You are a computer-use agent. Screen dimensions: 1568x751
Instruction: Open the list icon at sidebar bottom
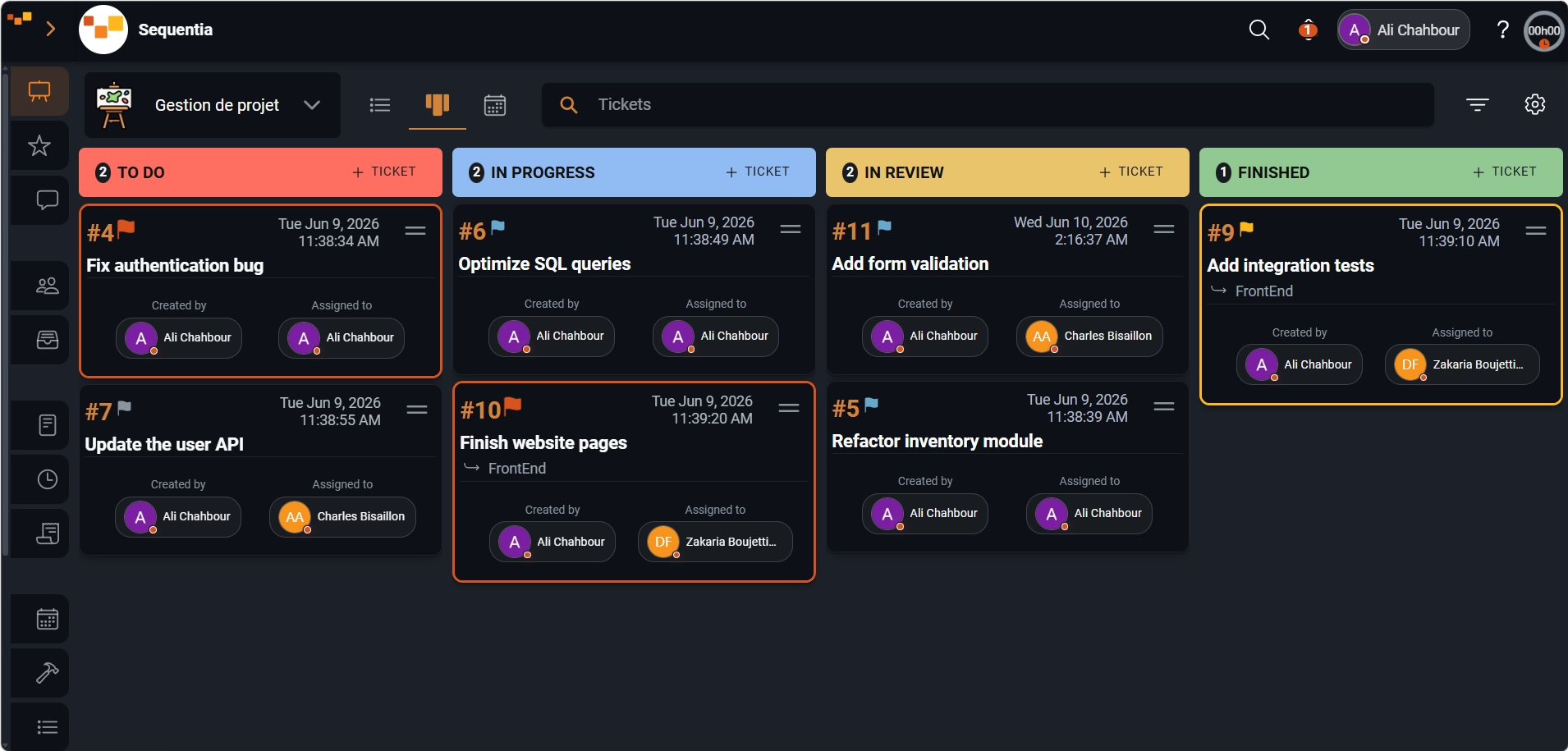[x=47, y=727]
